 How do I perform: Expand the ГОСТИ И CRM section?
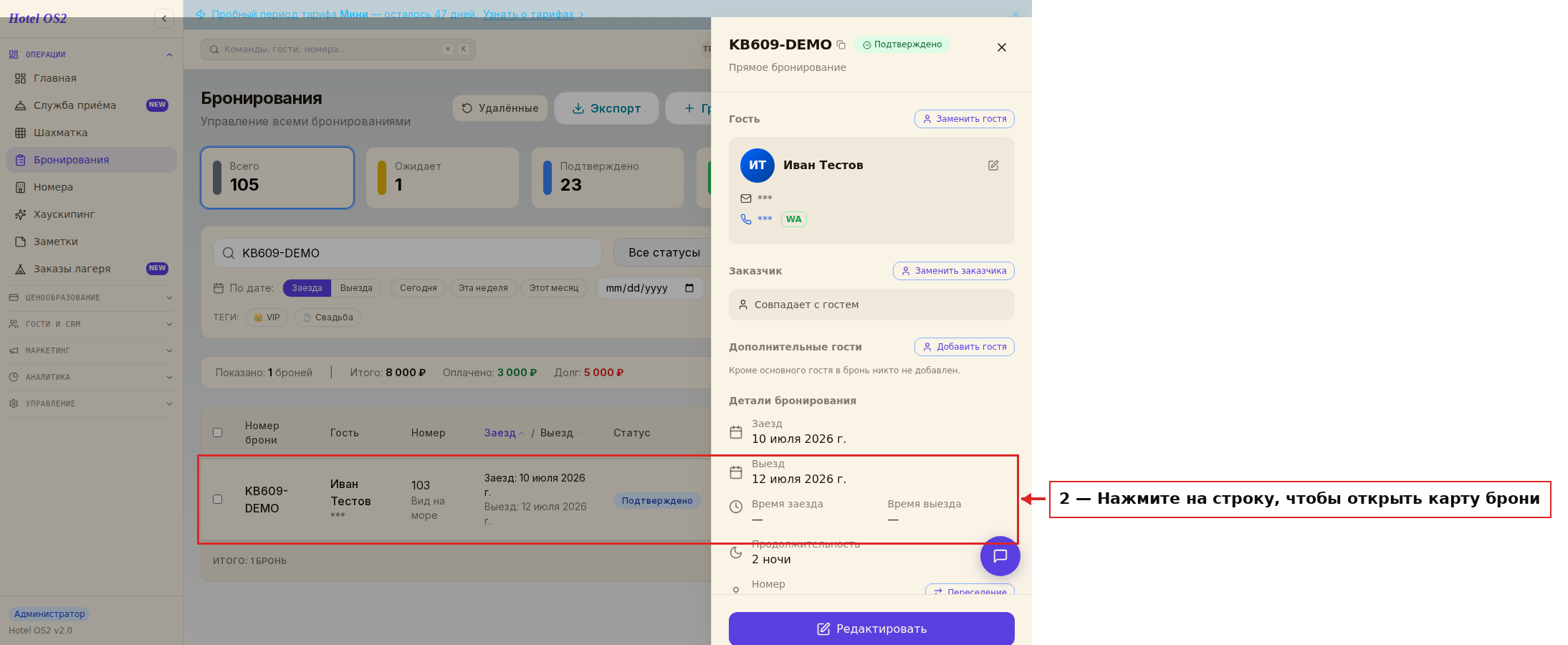[x=91, y=324]
